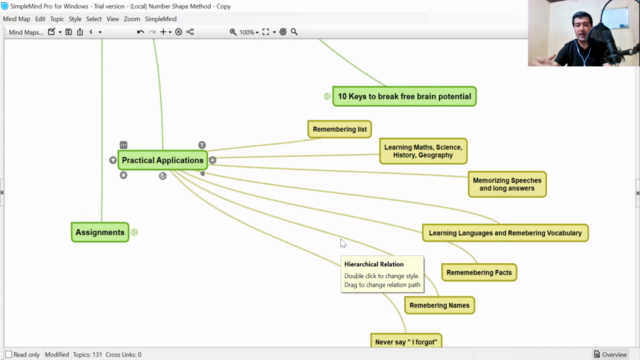Click plus handle right of Practical Applications
Screen dimensions: 640x360
[213, 160]
